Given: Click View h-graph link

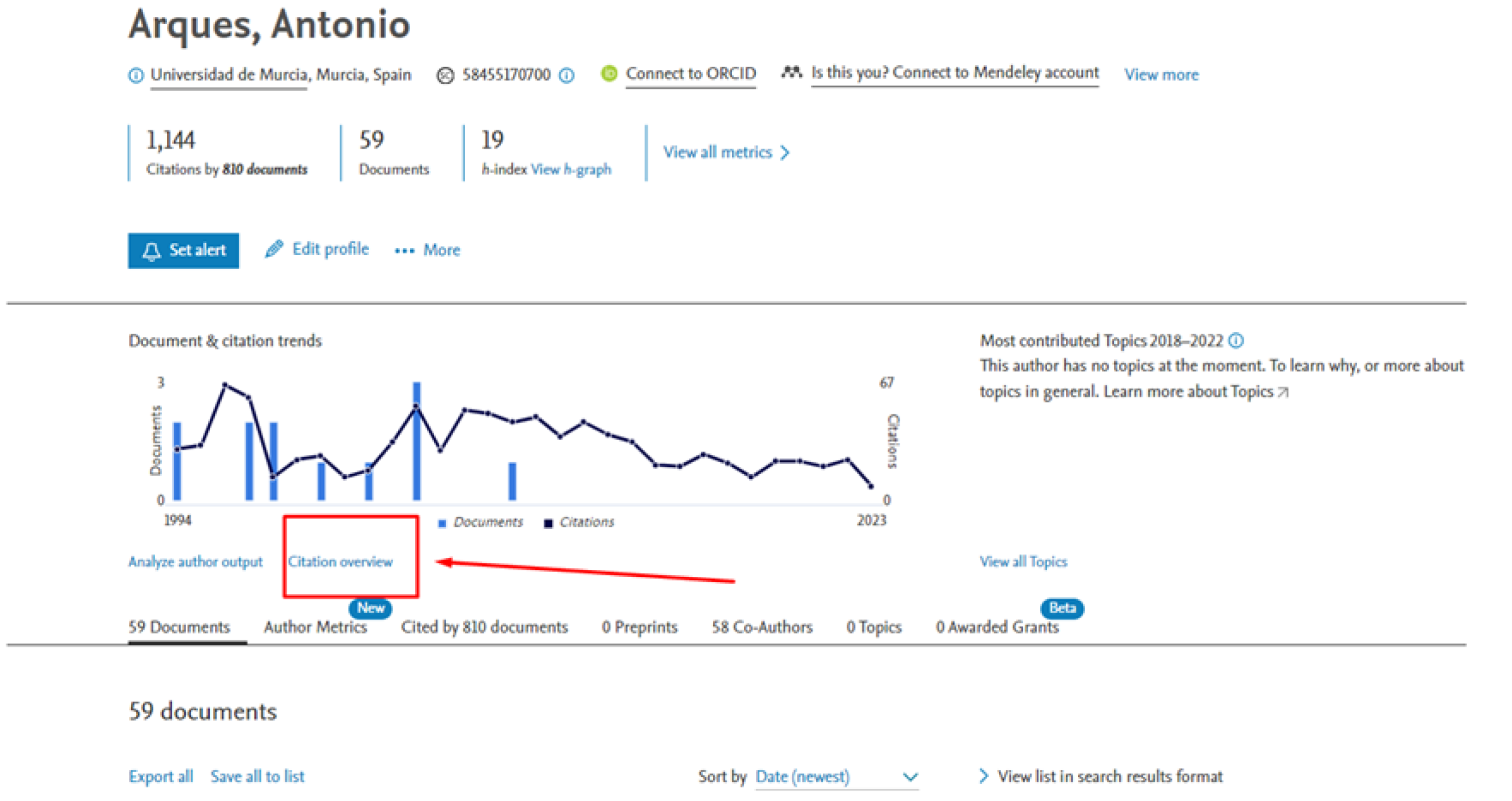Looking at the screenshot, I should [x=571, y=169].
